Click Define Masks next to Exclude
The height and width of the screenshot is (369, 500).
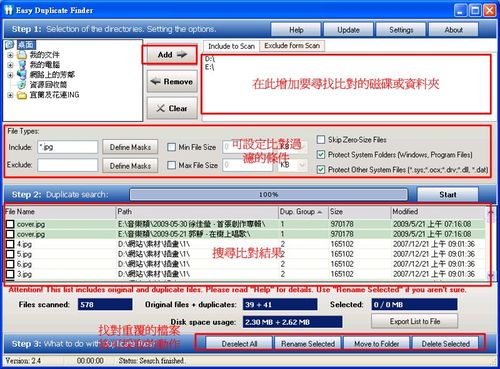[130, 166]
